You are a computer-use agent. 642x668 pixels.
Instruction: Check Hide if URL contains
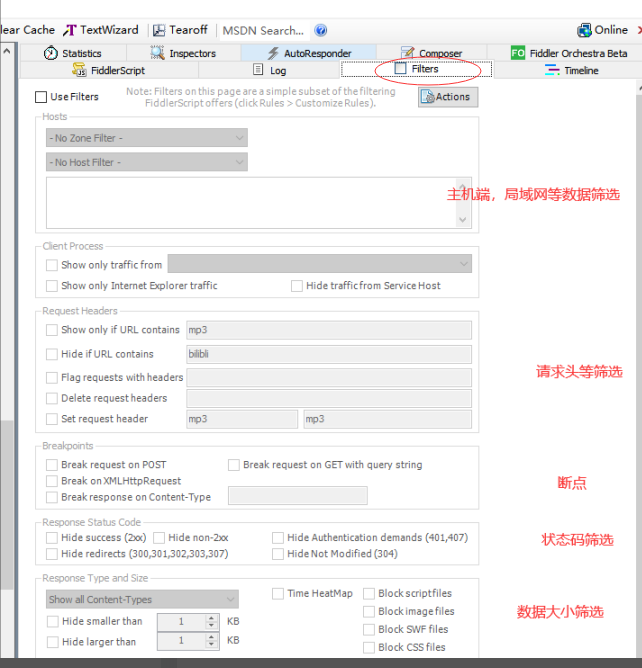[52, 354]
